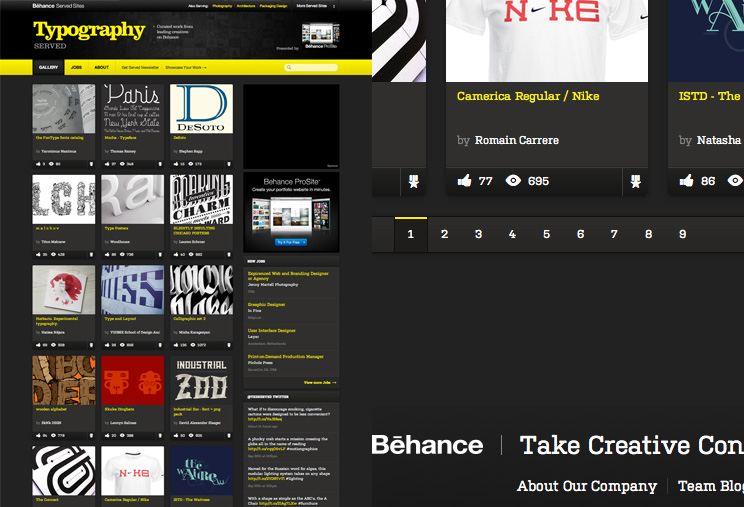The image size is (744, 507).
Task: Go to pagination page 4
Action: click(512, 234)
